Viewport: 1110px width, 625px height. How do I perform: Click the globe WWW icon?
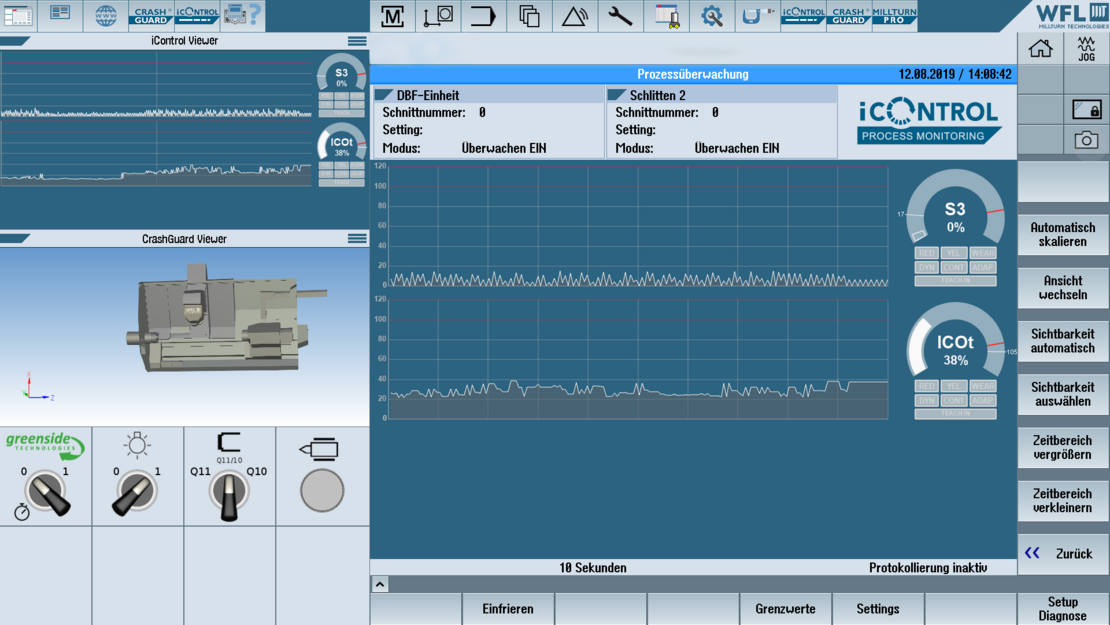click(105, 15)
